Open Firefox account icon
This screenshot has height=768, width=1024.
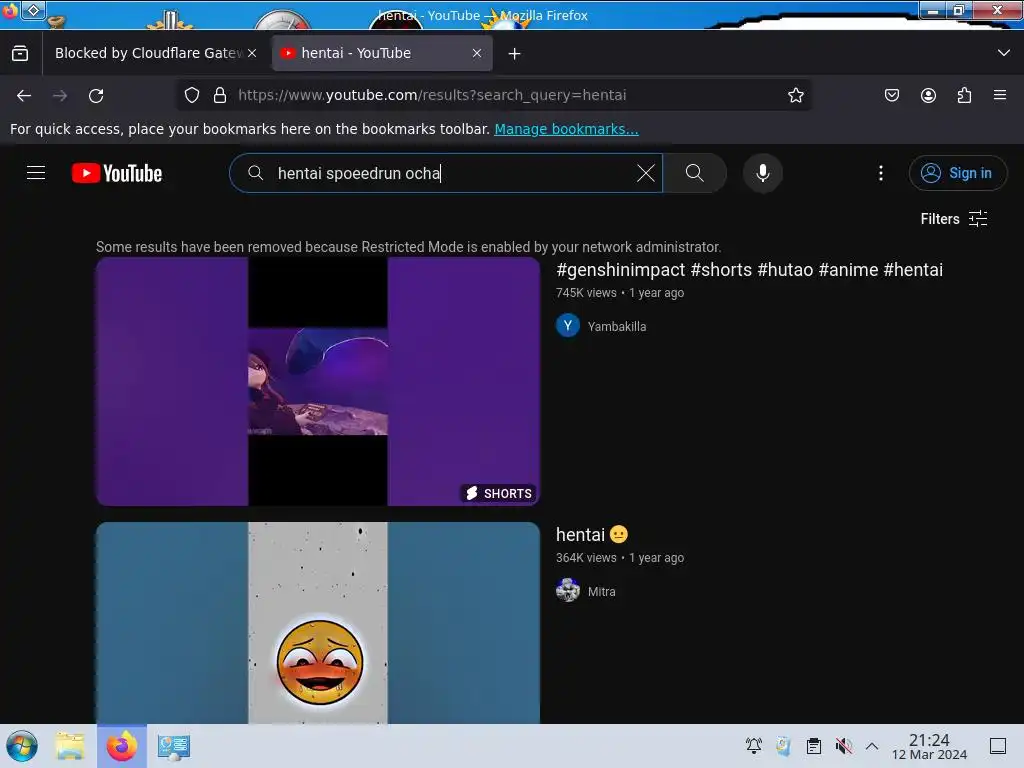point(928,95)
